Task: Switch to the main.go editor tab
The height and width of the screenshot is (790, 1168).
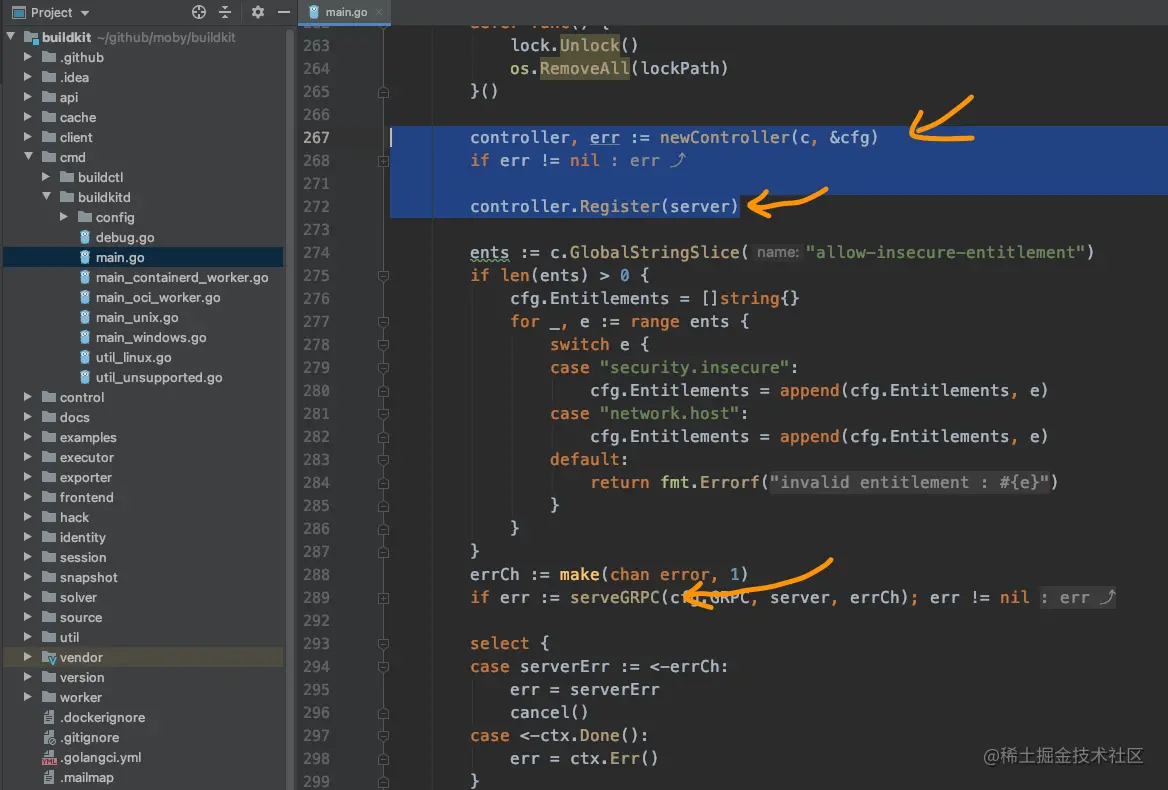Action: tap(344, 13)
